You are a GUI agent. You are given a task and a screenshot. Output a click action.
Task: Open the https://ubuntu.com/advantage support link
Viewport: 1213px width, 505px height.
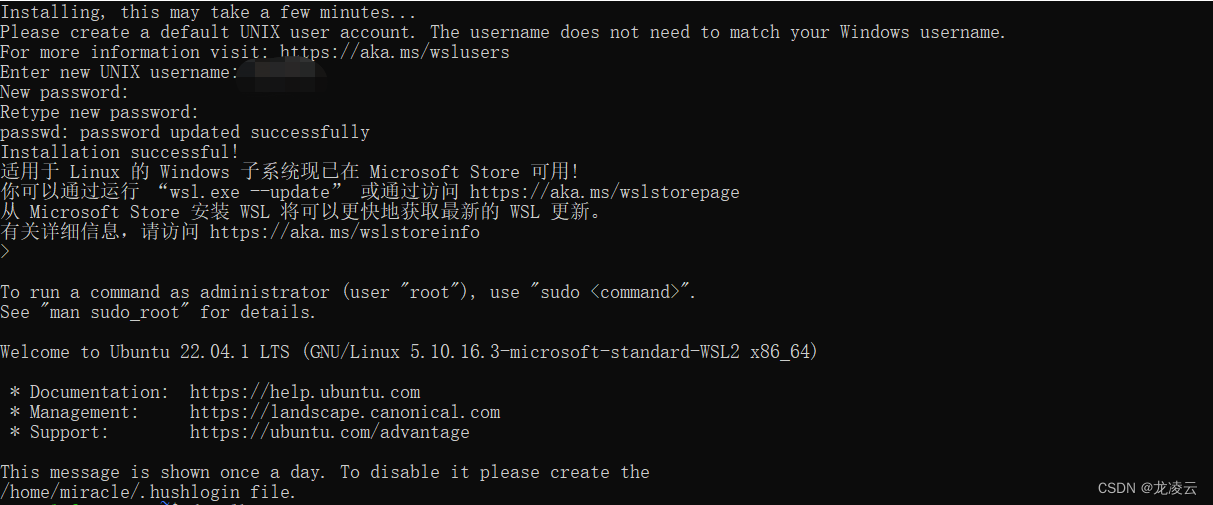[330, 432]
